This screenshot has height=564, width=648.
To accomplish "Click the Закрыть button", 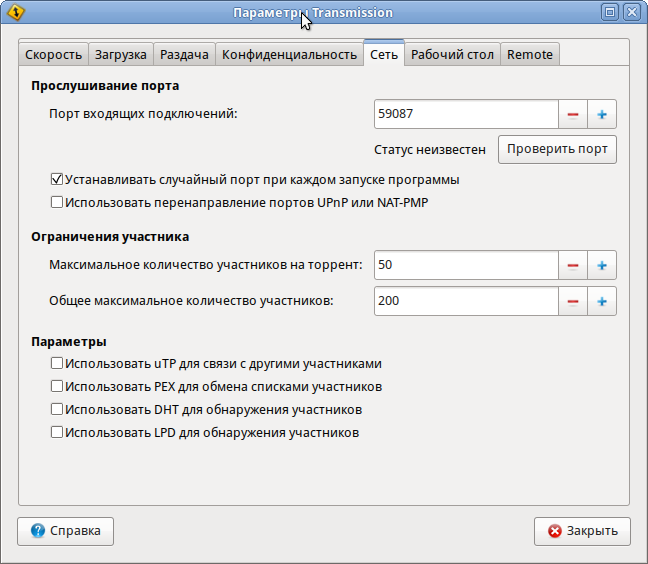I will click(x=582, y=531).
